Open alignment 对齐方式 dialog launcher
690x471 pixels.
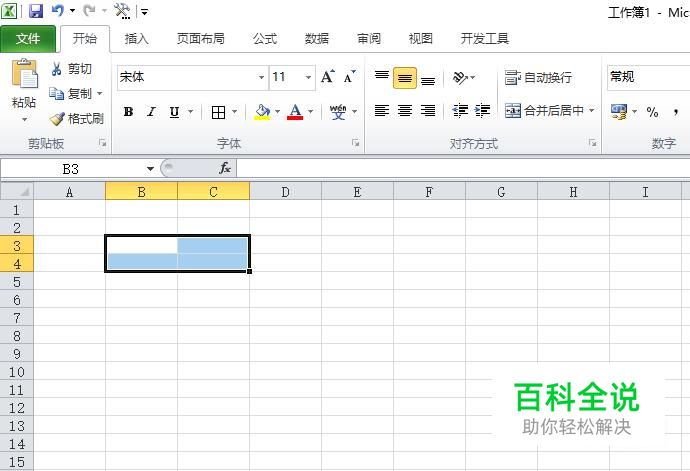point(593,143)
